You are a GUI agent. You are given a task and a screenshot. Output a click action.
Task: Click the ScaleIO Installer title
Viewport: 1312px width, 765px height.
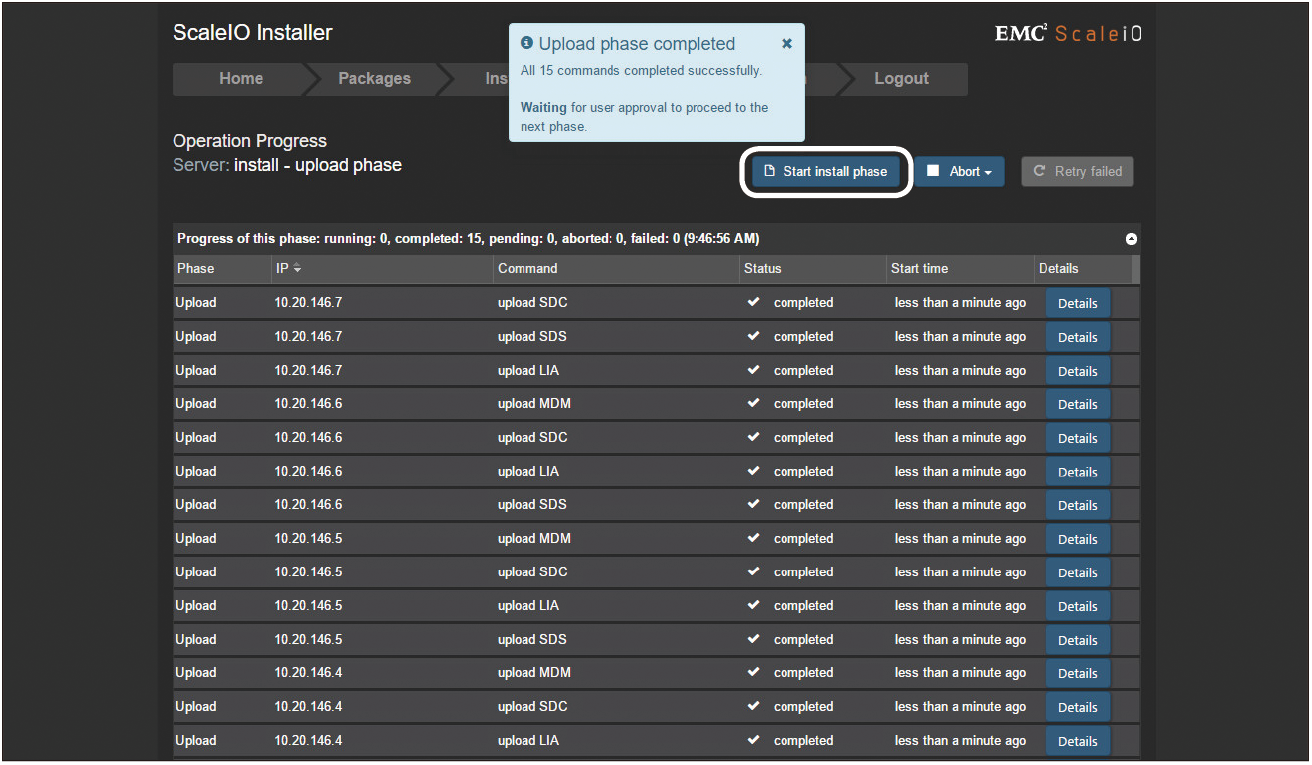tap(253, 32)
